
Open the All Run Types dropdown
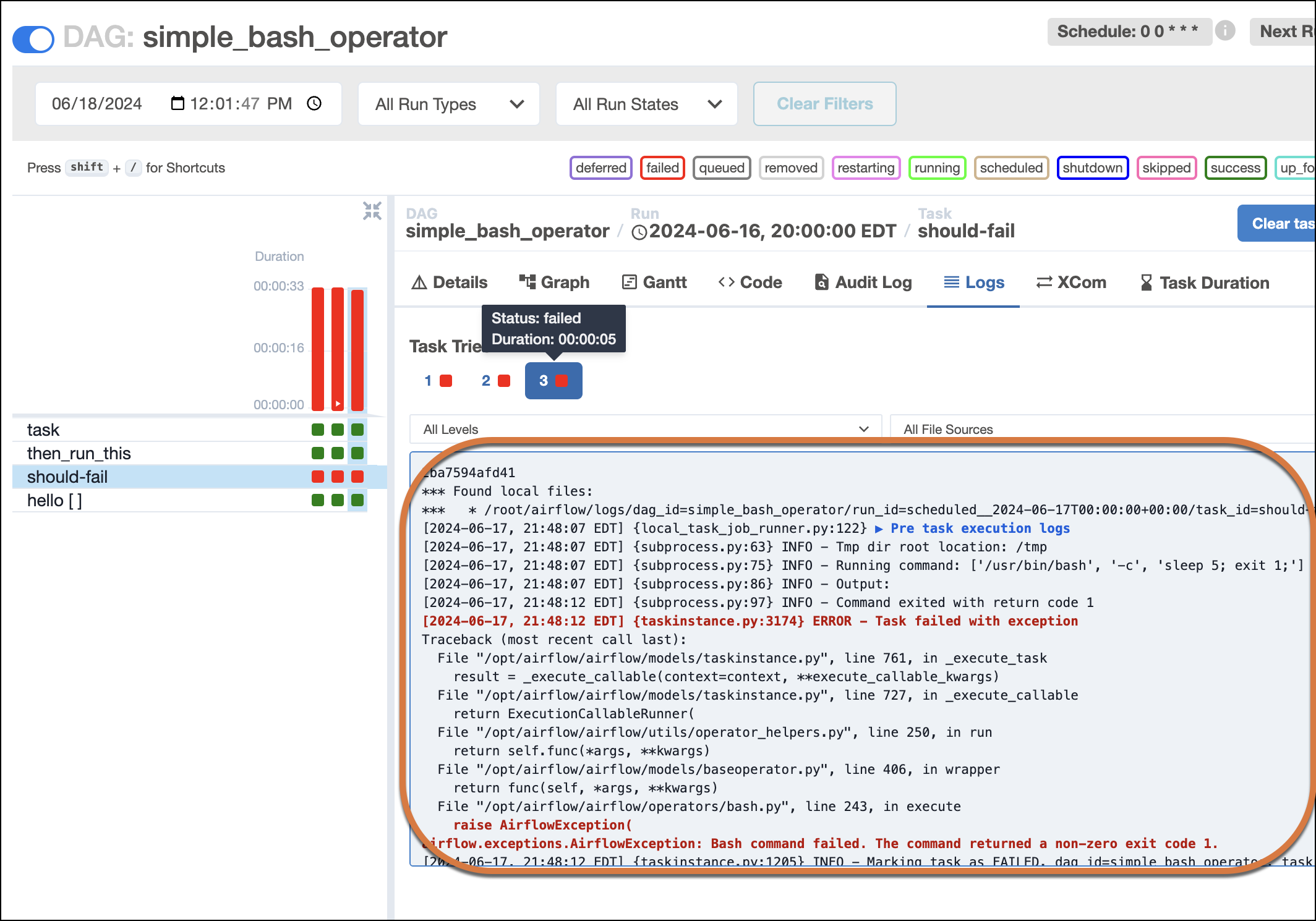pos(448,104)
